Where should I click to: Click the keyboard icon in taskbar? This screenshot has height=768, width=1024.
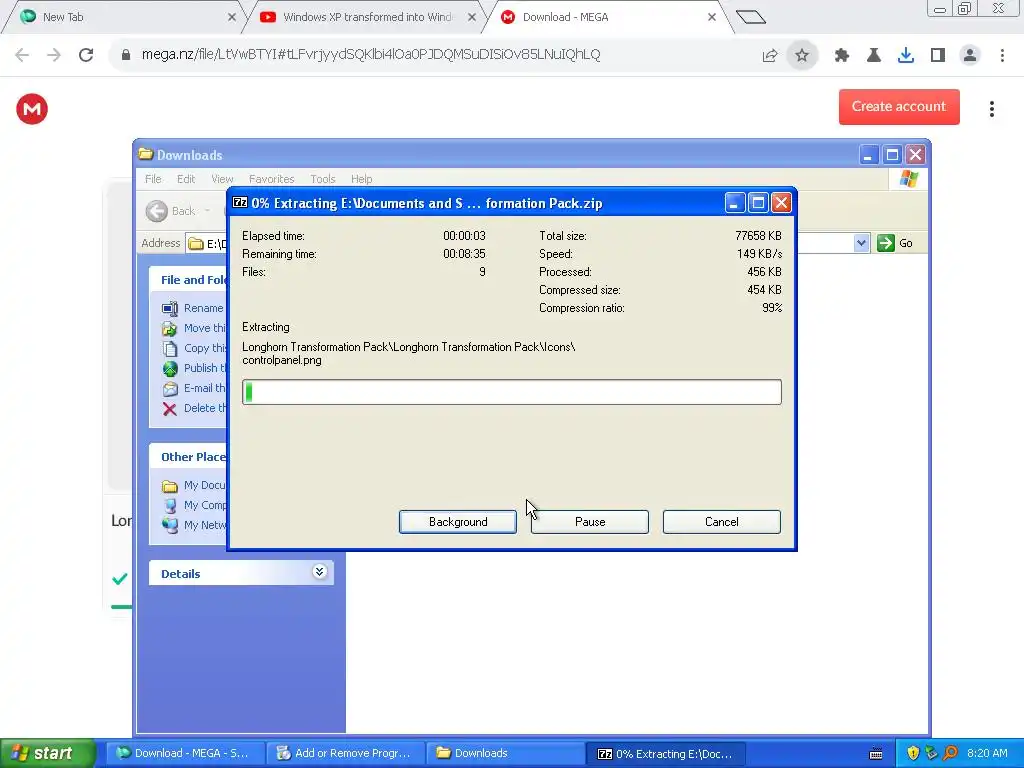tap(876, 754)
